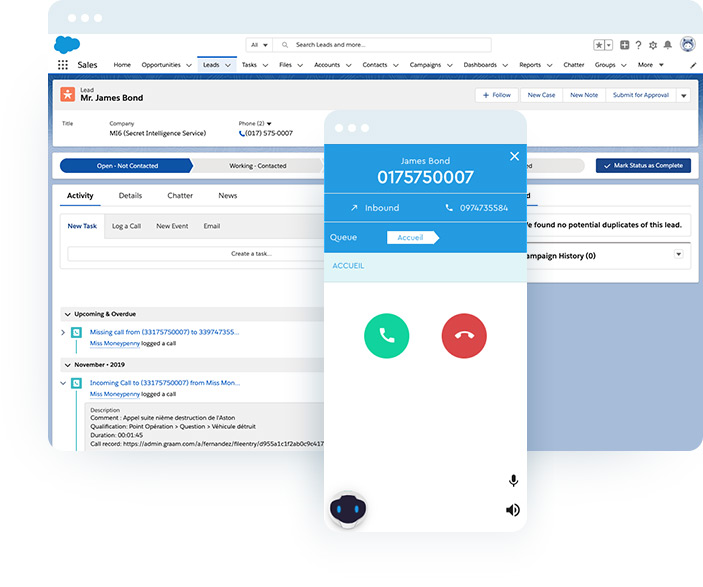
Task: Click the call icon on Missing call entry
Action: tap(77, 332)
